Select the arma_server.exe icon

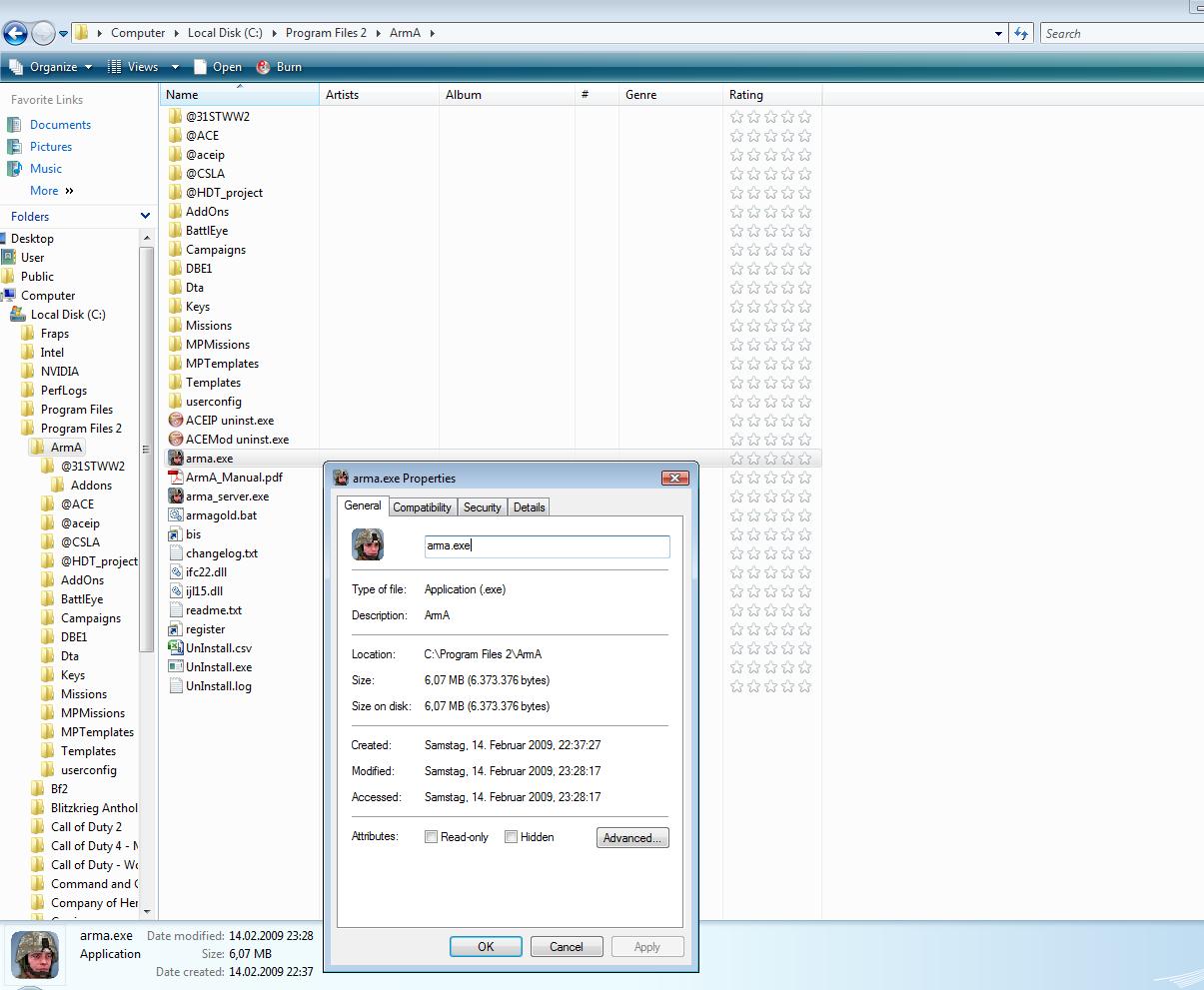(x=176, y=496)
